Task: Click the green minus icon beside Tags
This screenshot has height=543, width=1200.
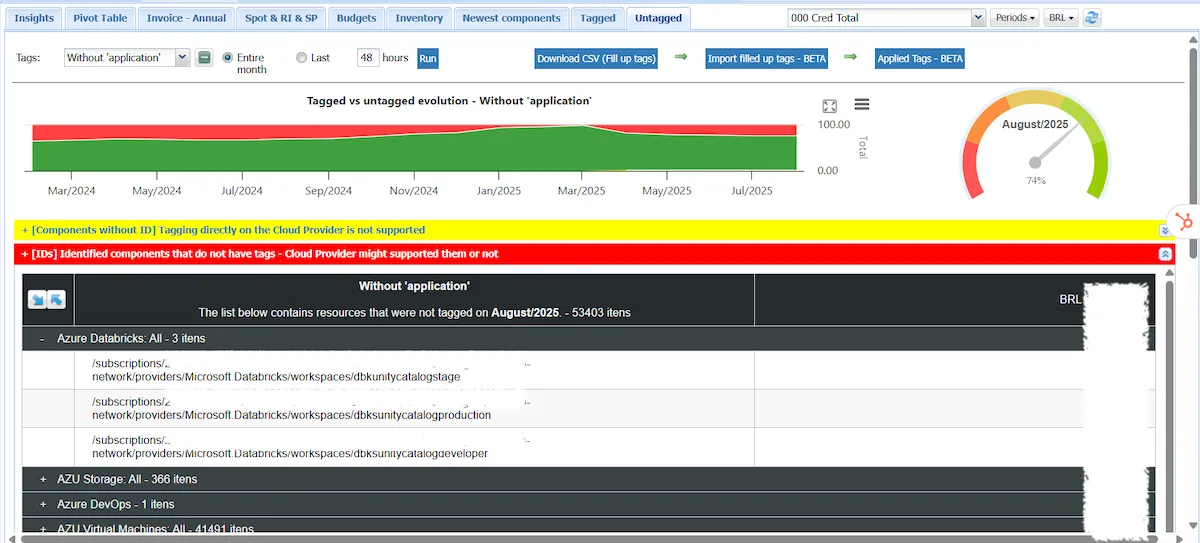Action: point(204,58)
